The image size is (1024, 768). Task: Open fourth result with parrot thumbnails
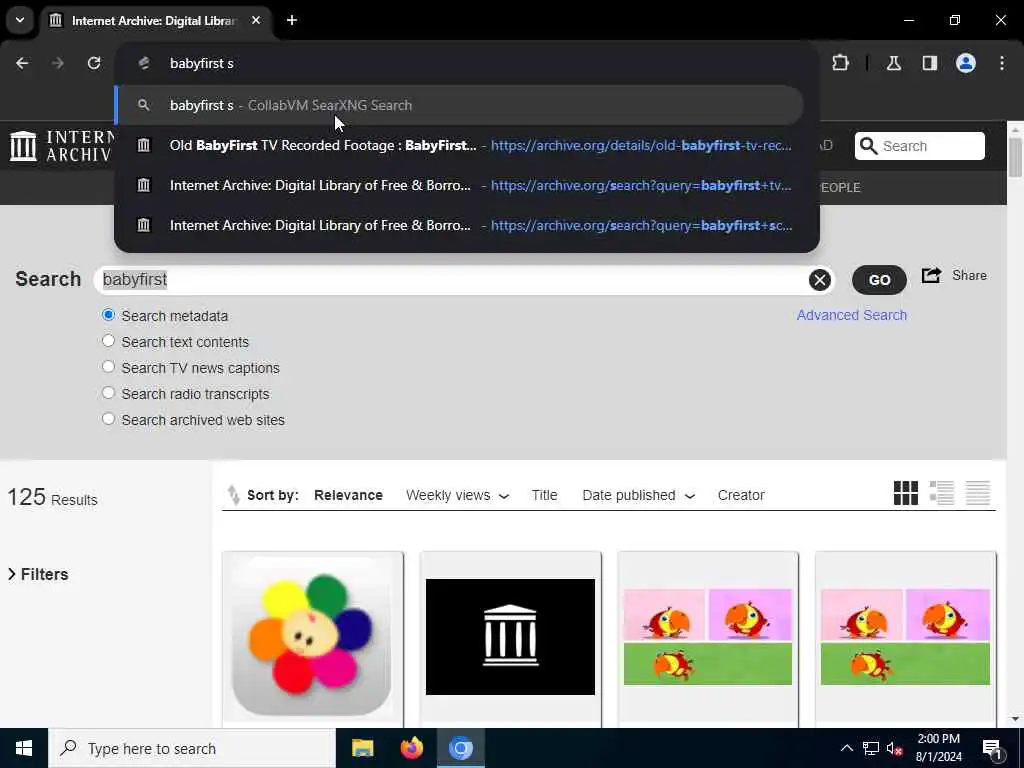coord(906,639)
